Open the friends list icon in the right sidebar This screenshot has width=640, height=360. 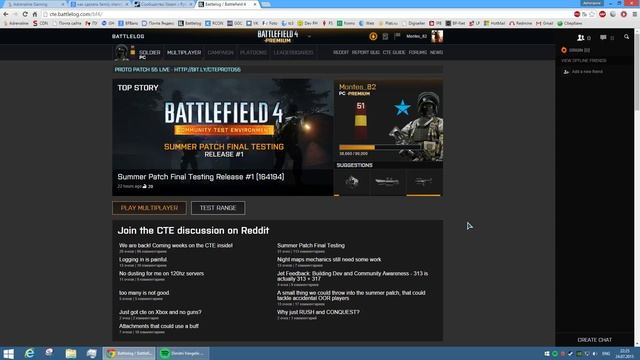pyautogui.click(x=580, y=38)
